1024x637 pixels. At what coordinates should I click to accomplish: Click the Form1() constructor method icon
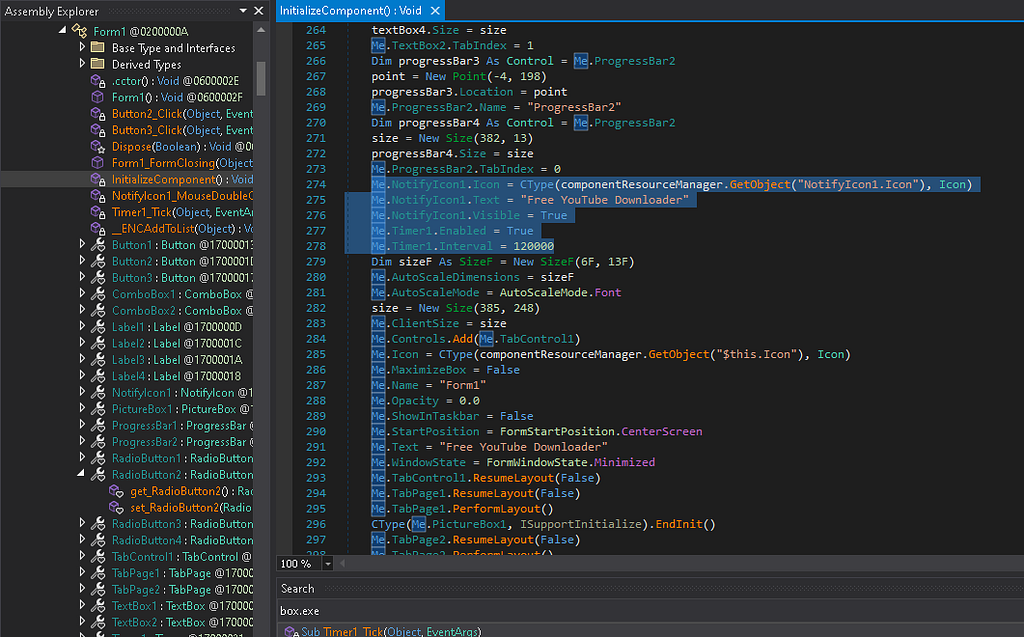pyautogui.click(x=98, y=97)
